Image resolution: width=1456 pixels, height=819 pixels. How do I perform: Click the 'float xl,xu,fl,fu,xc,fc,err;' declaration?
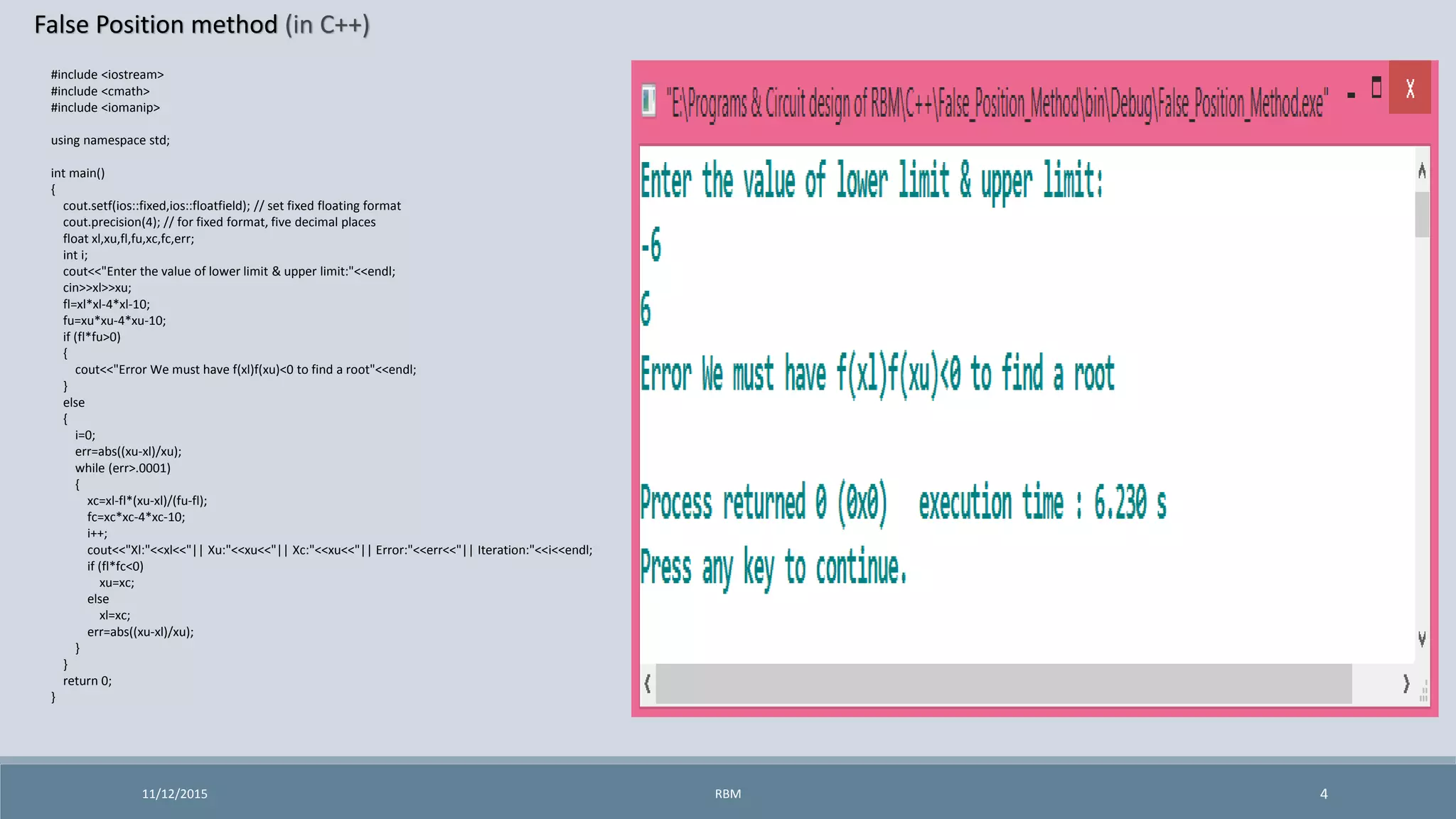129,238
